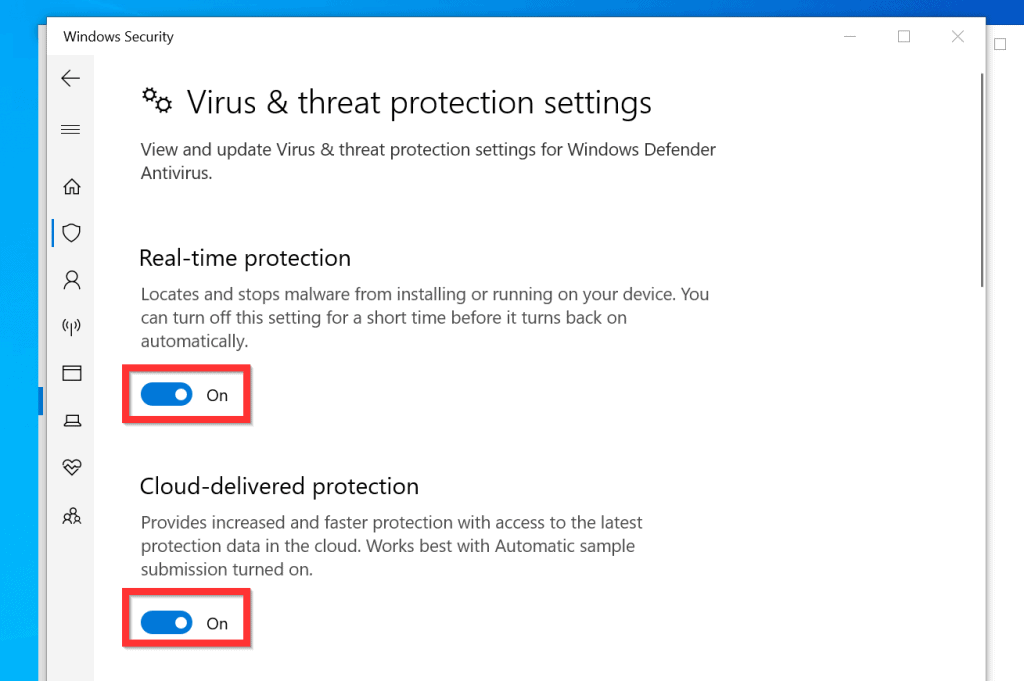Screen dimensions: 1024x681
Task: Click the back arrow to previous page
Action: (70, 78)
